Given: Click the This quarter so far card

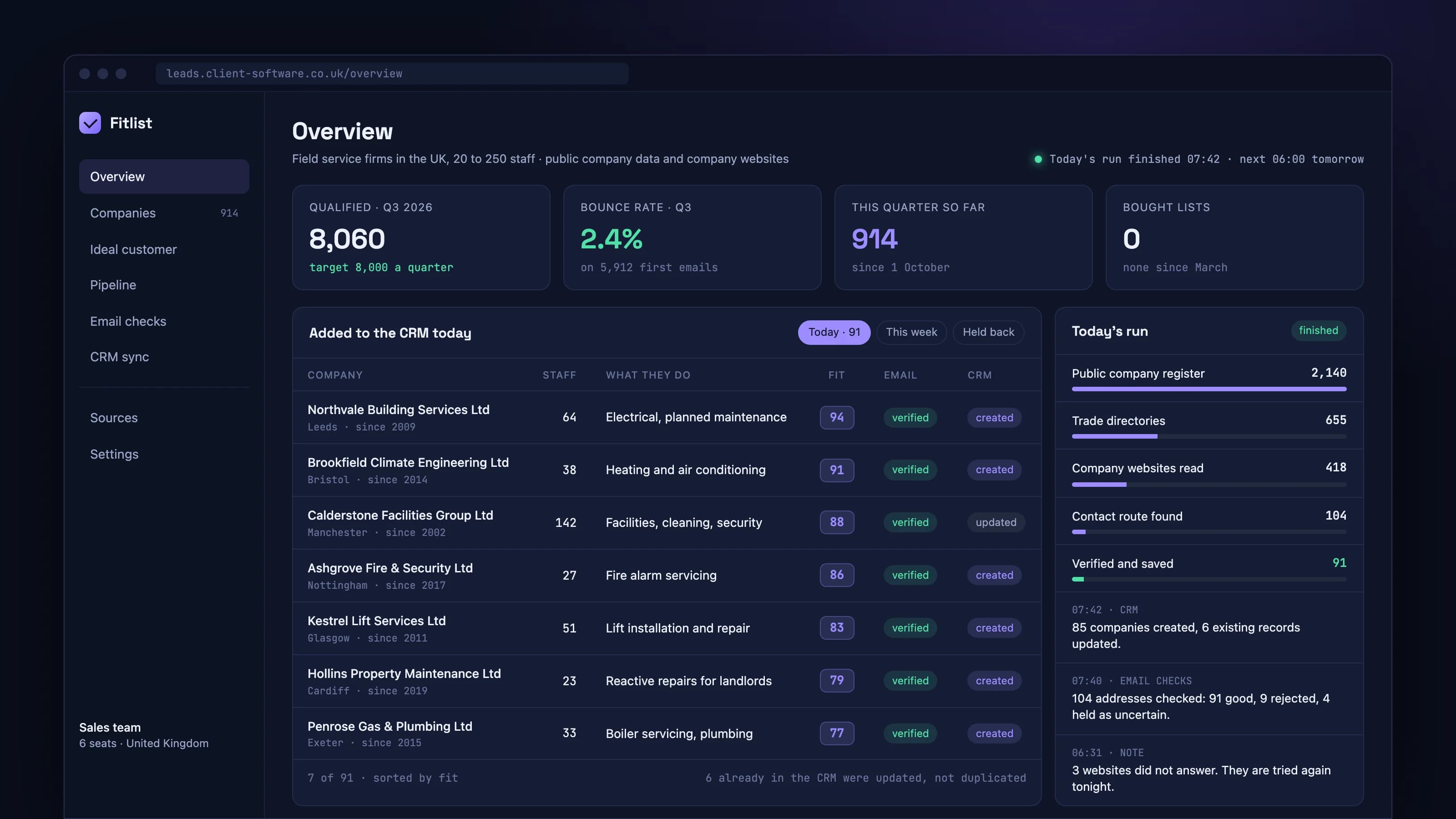Looking at the screenshot, I should (x=963, y=238).
